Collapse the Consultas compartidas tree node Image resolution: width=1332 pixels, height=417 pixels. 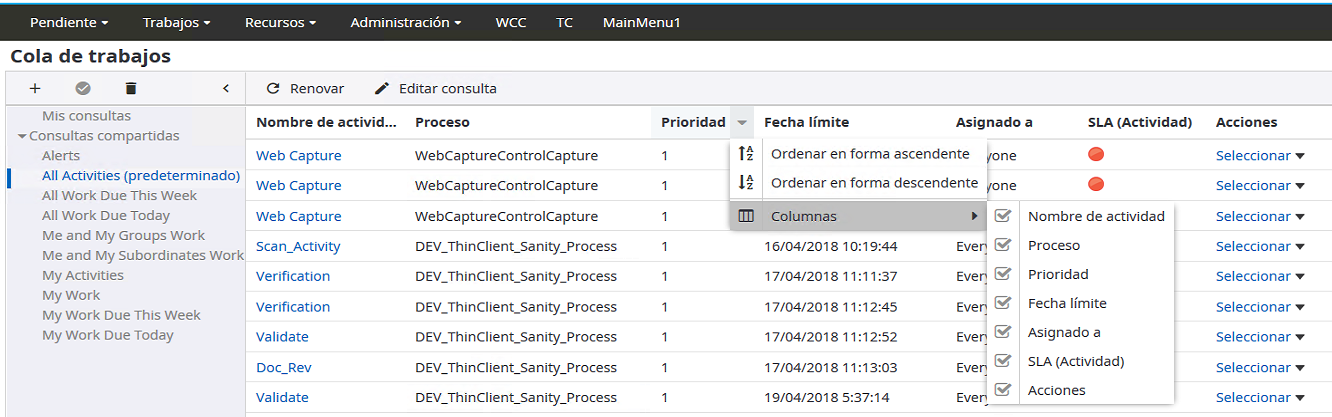tap(22, 136)
